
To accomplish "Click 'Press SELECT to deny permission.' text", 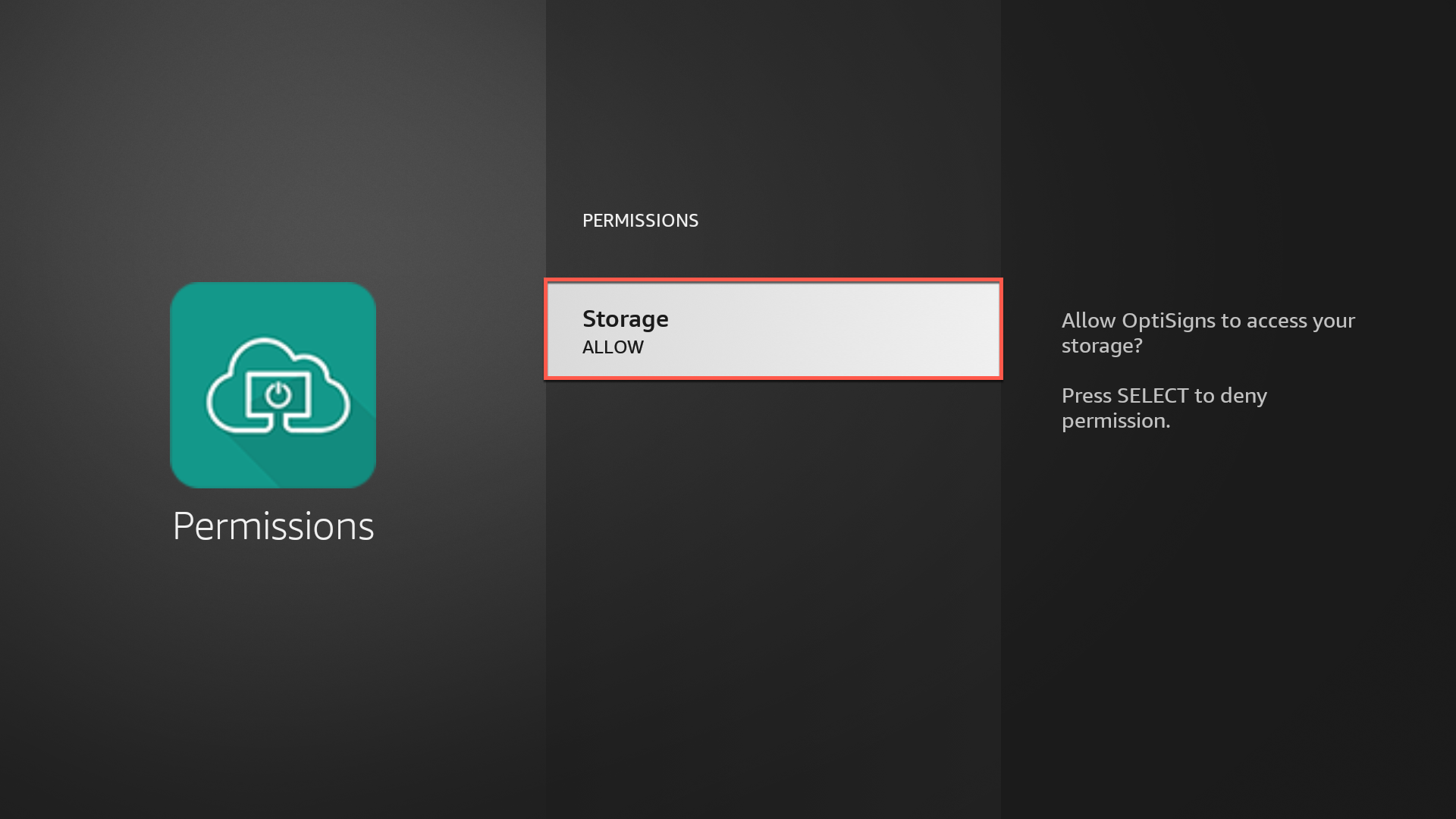I will 1164,408.
